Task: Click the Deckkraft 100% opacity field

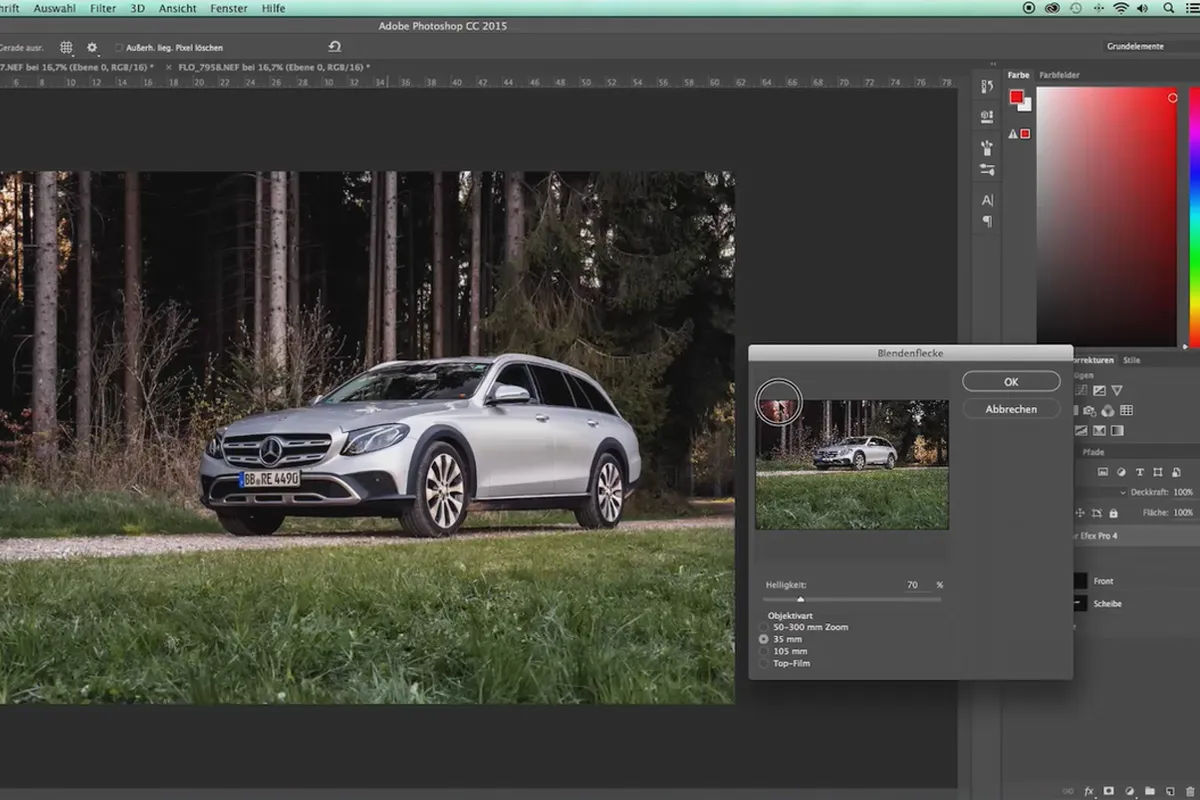Action: pyautogui.click(x=1183, y=492)
